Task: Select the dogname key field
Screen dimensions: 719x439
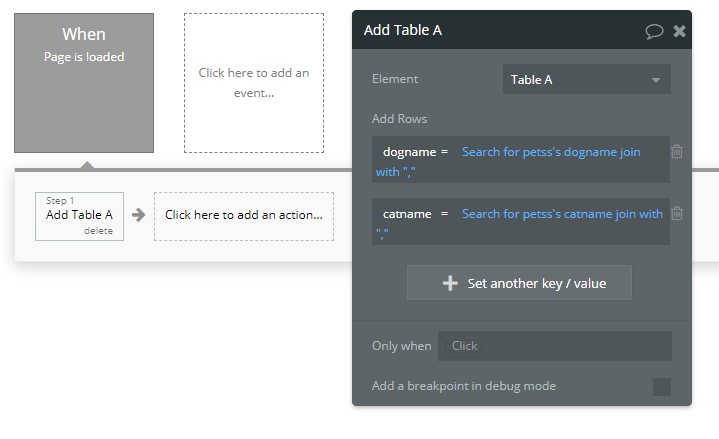Action: click(x=409, y=152)
